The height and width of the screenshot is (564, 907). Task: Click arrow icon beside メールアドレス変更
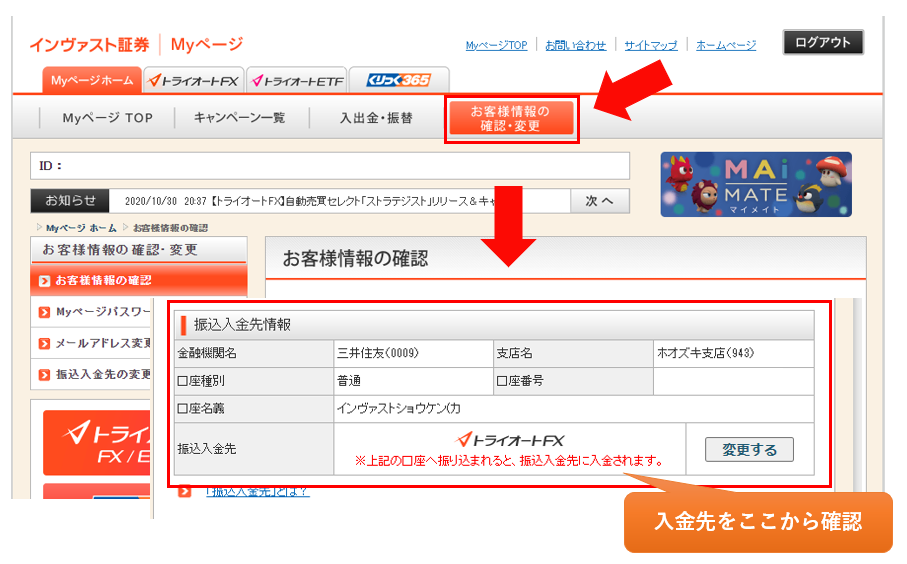pos(44,344)
